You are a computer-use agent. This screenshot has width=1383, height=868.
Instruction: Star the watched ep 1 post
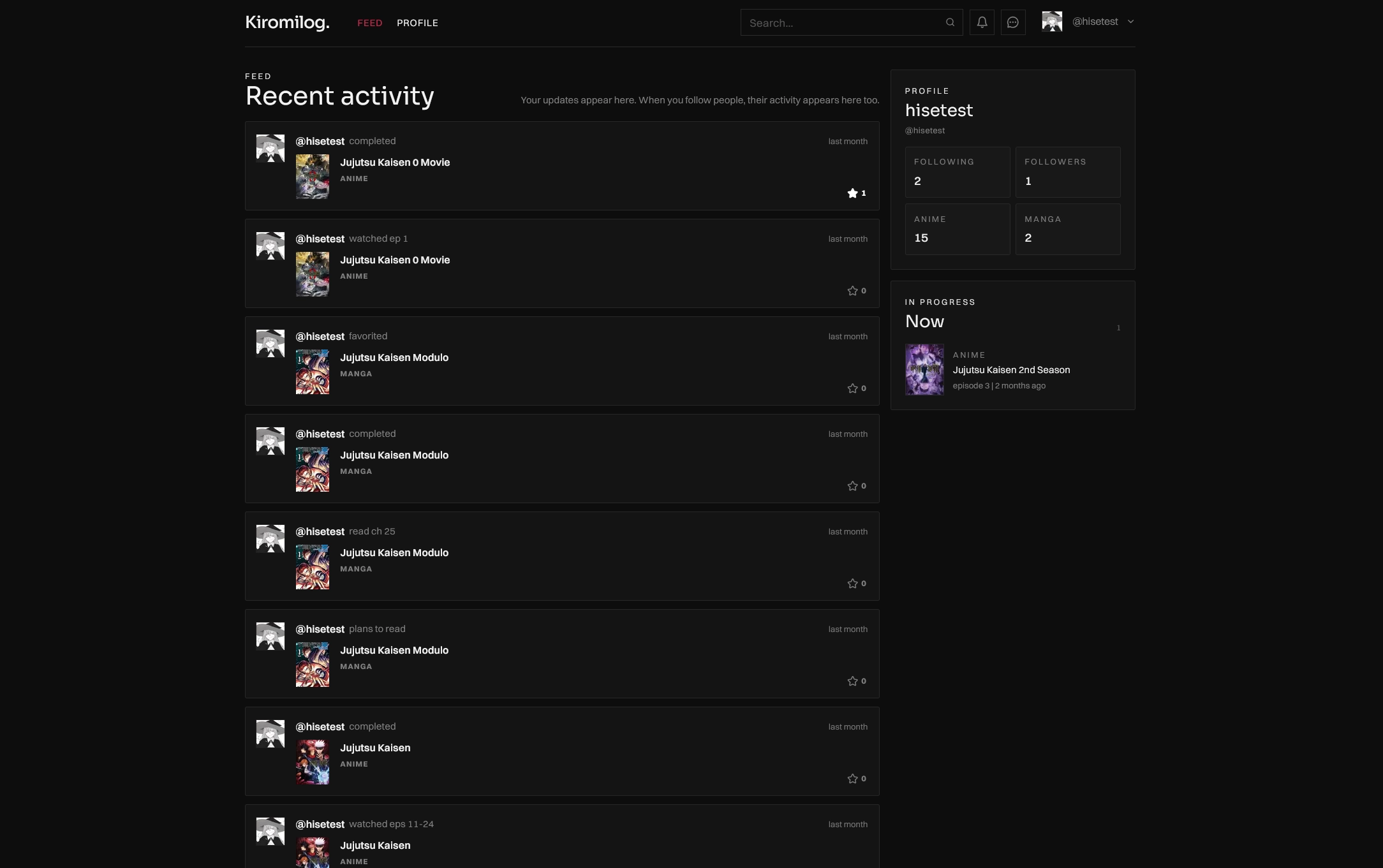pos(856,291)
